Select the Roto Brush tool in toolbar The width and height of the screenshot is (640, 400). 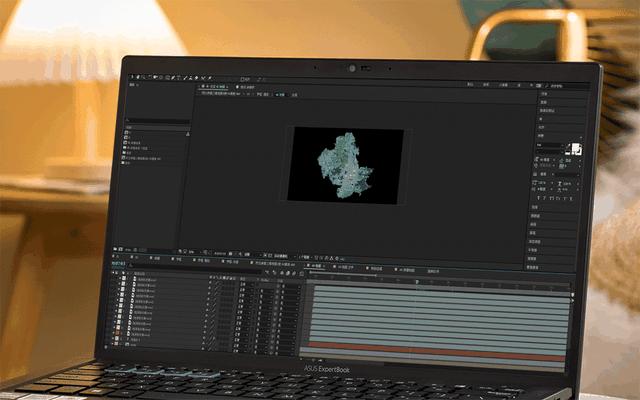coord(203,78)
